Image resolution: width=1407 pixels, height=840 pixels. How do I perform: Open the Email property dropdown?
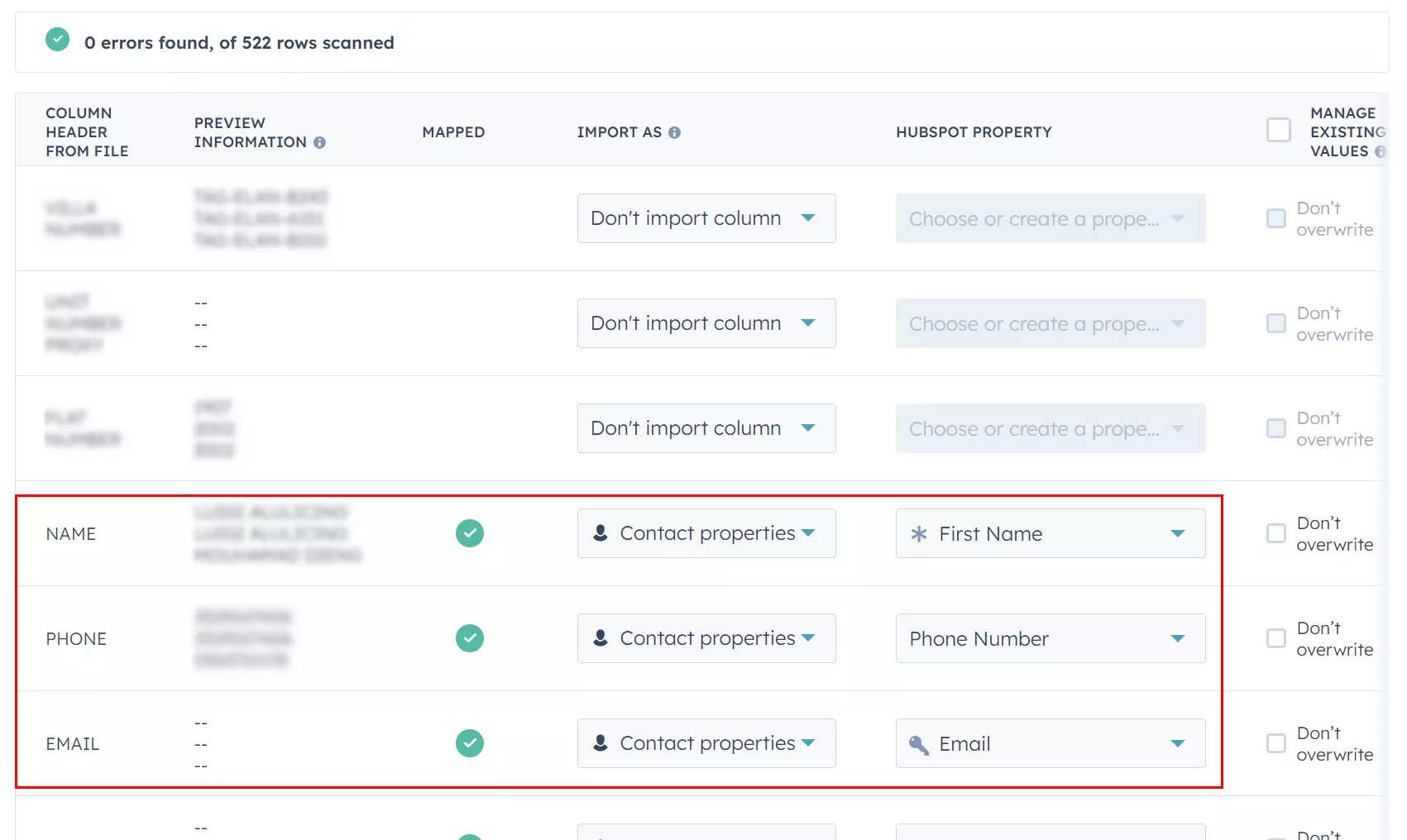pyautogui.click(x=1050, y=743)
